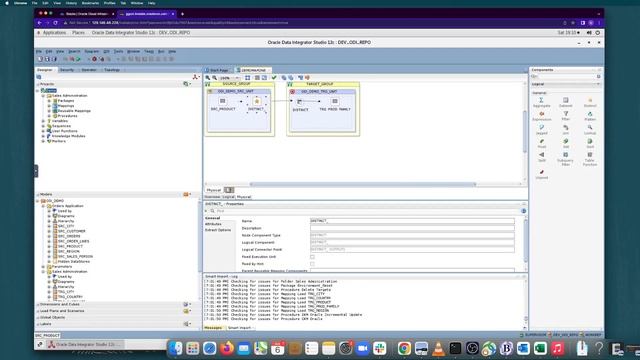Select the Dataset component in the palette
640x360 pixels.
pyautogui.click(x=565, y=102)
